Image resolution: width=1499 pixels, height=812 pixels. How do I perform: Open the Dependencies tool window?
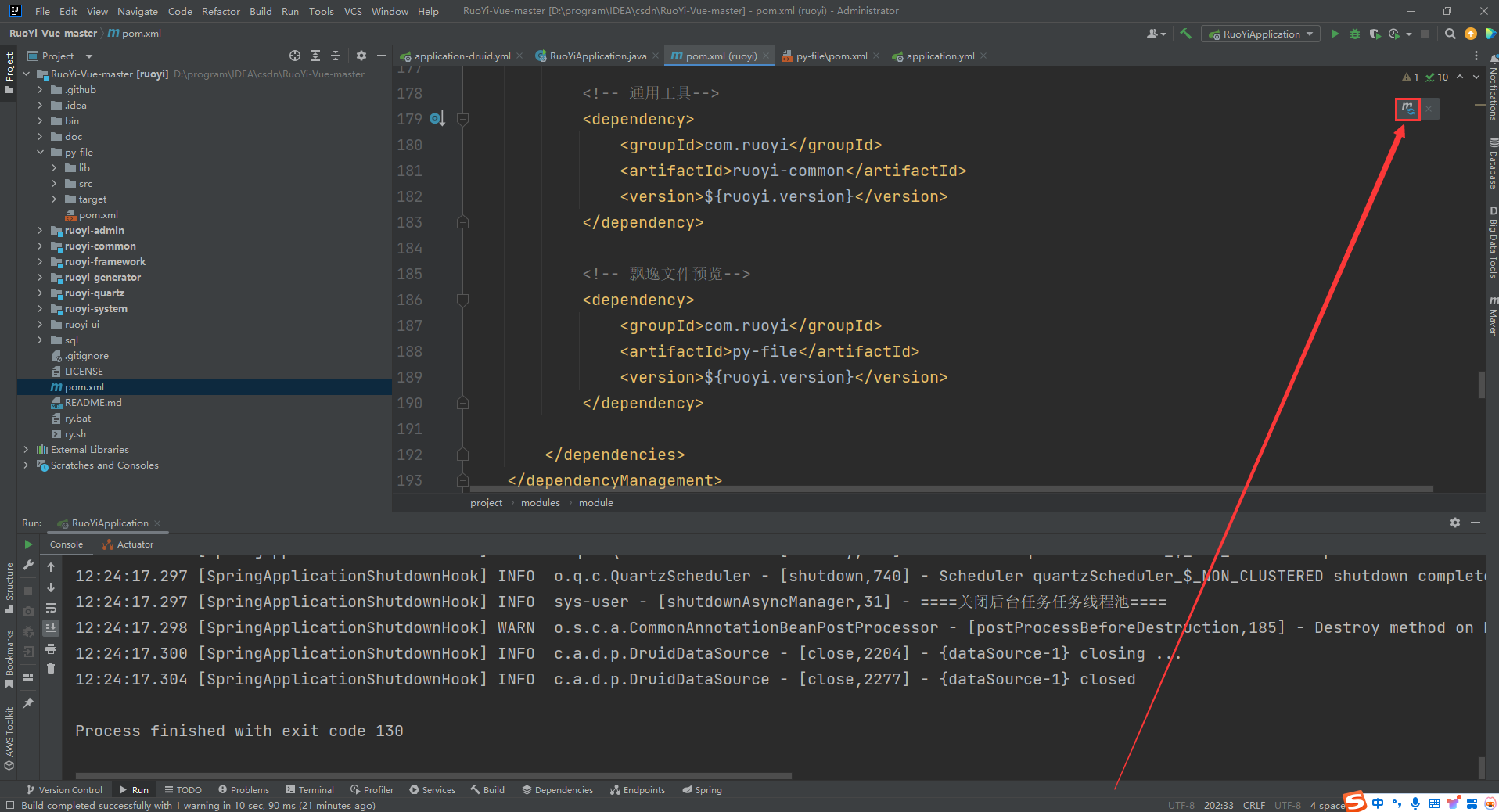(x=557, y=790)
